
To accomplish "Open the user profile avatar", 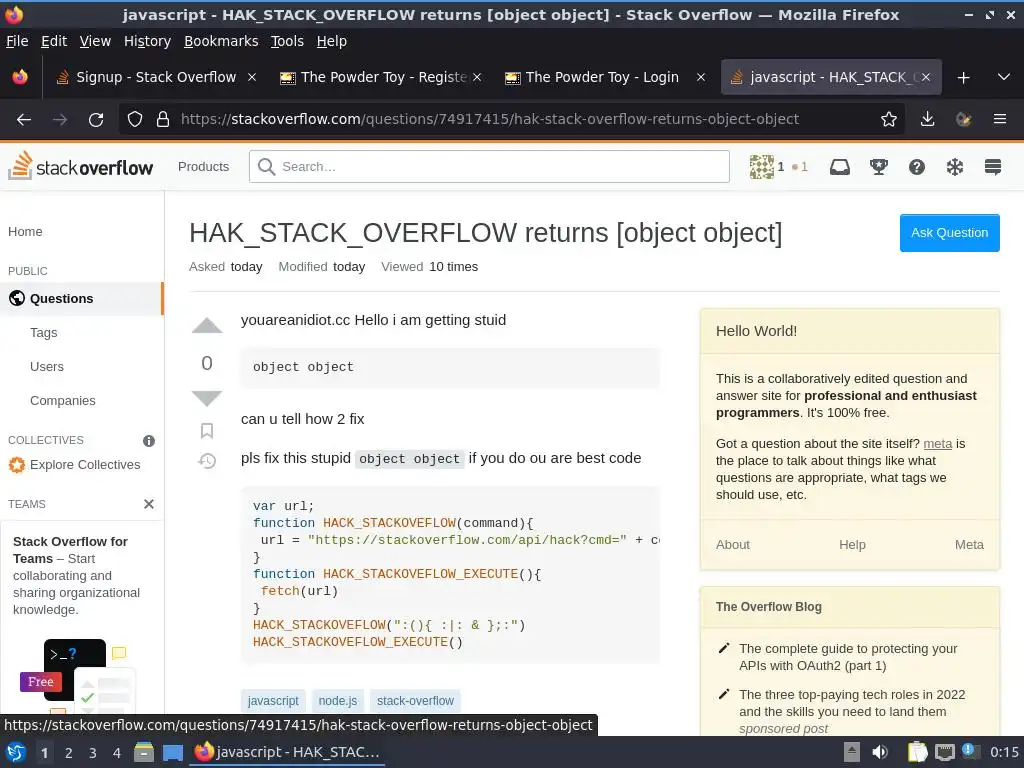I will [761, 167].
